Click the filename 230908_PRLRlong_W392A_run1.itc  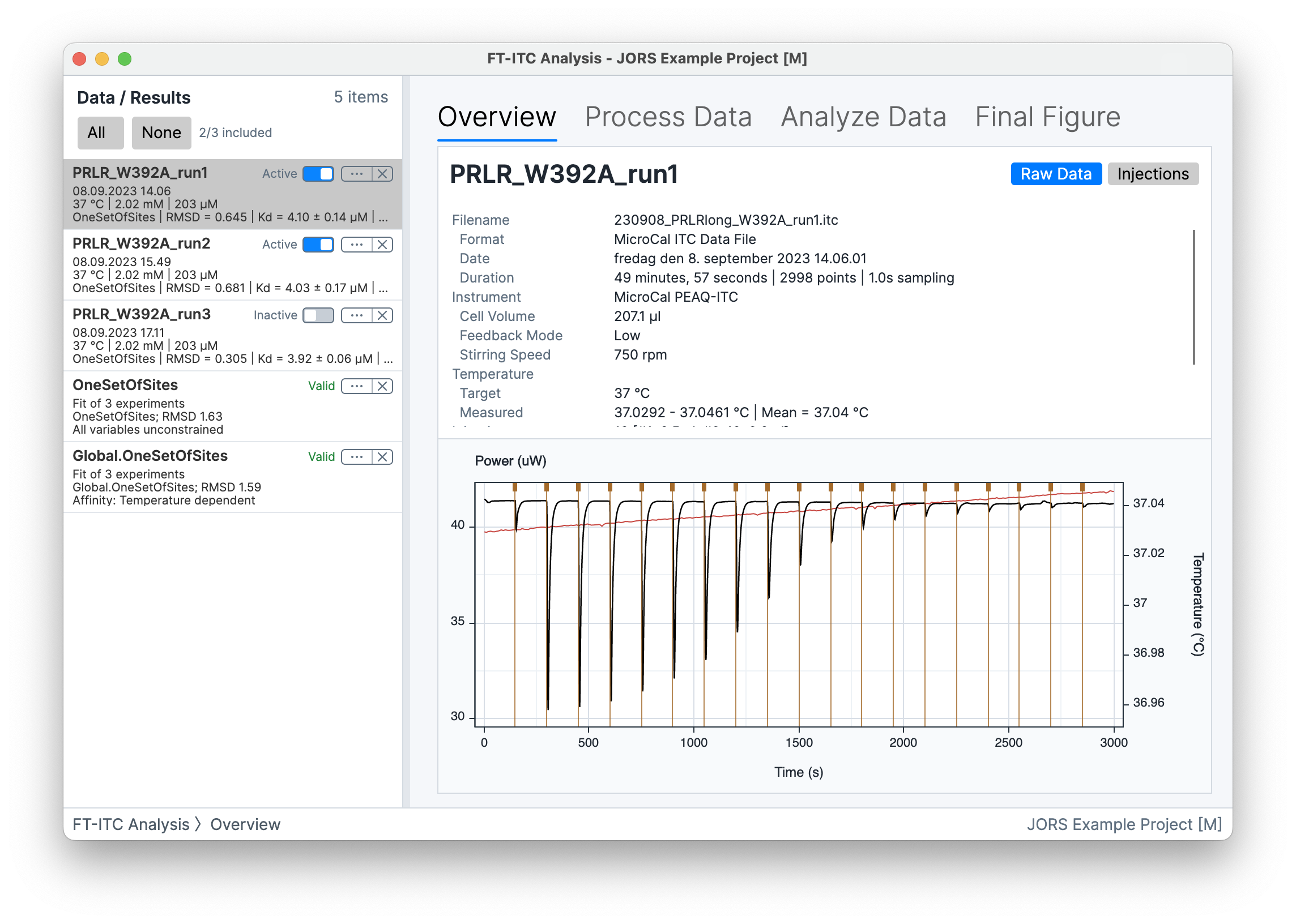pyautogui.click(x=726, y=220)
